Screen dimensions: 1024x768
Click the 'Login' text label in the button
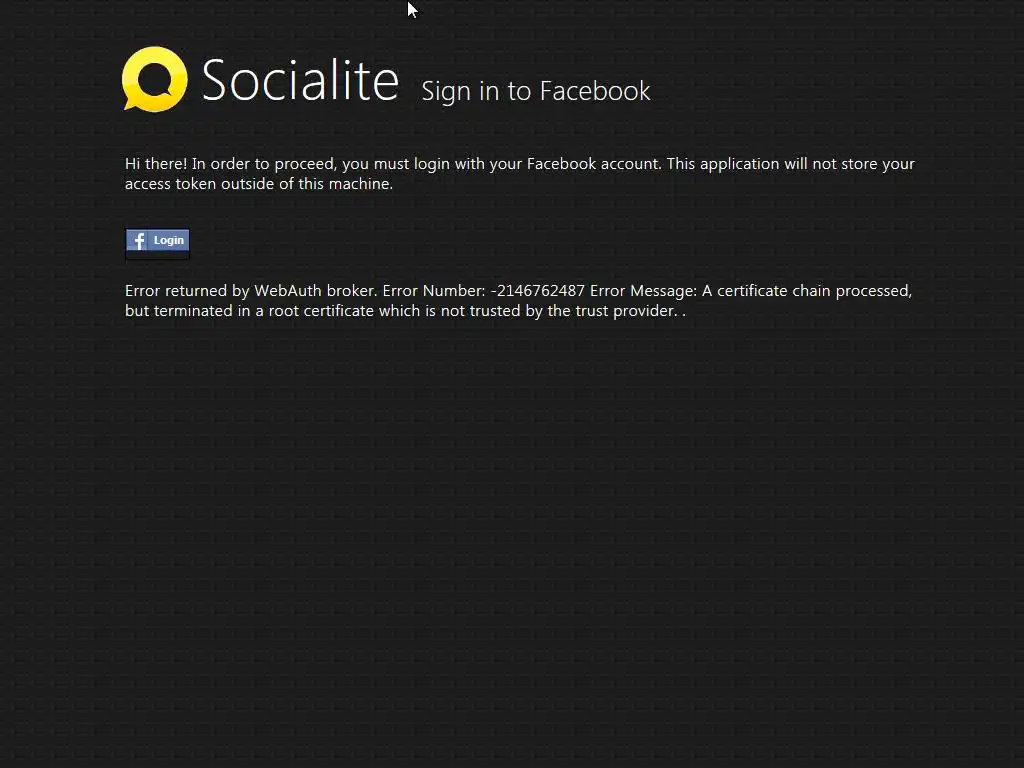pyautogui.click(x=168, y=240)
